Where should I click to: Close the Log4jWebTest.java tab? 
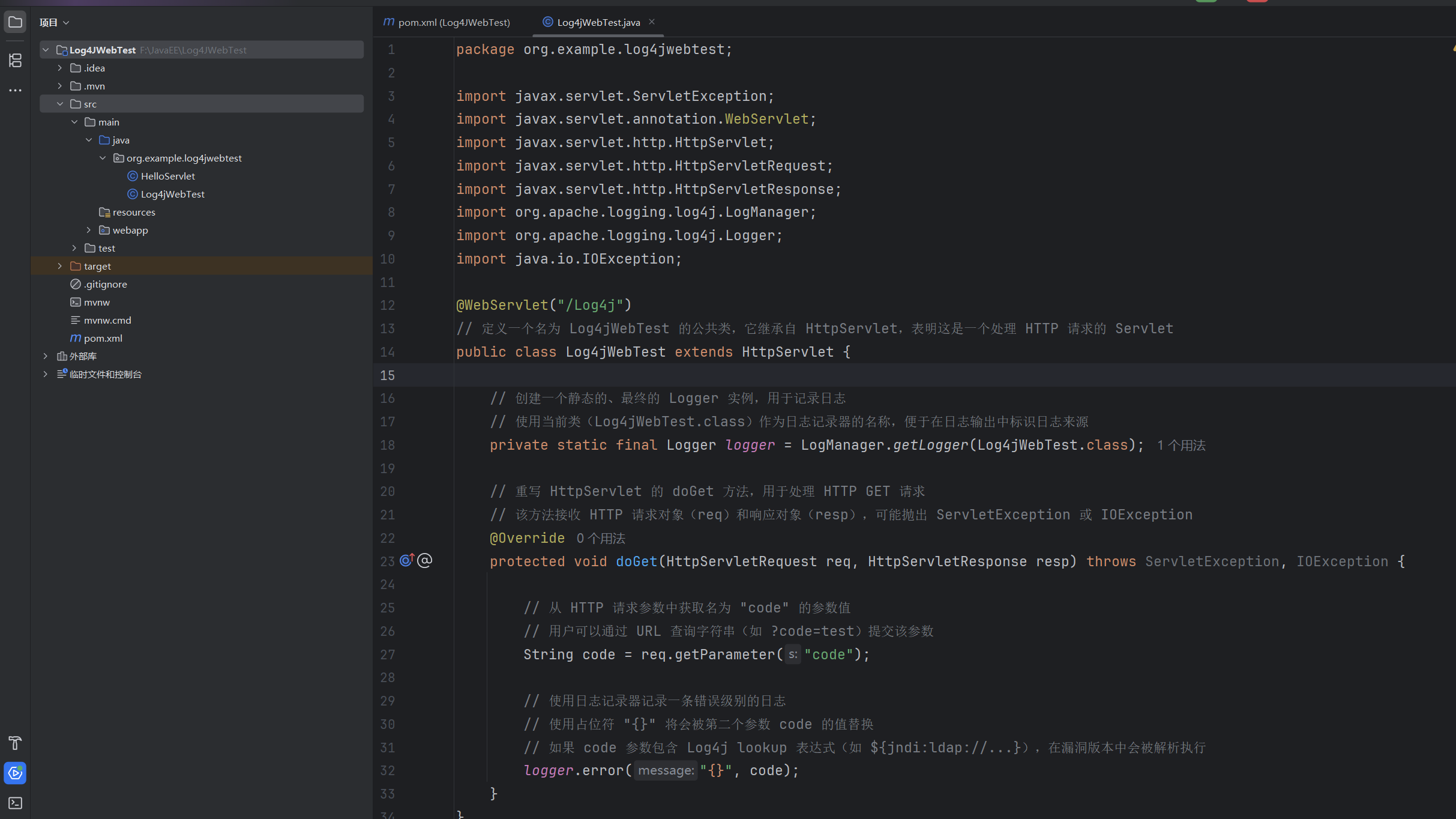[x=652, y=22]
